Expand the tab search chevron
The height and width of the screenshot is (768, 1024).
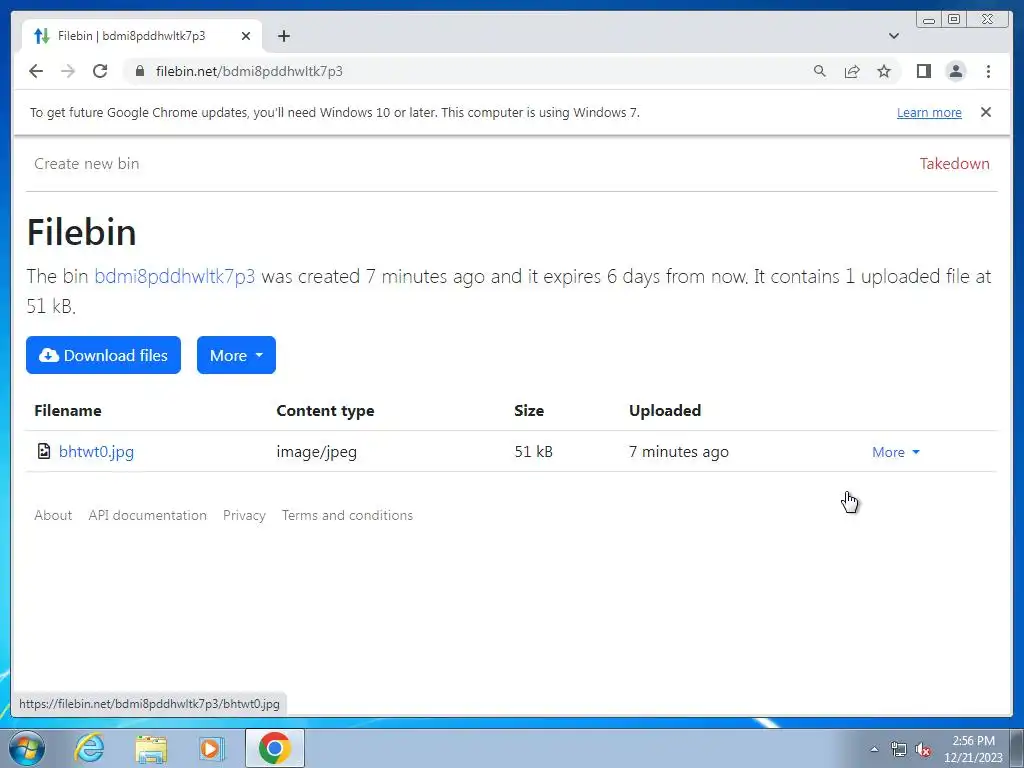(894, 36)
